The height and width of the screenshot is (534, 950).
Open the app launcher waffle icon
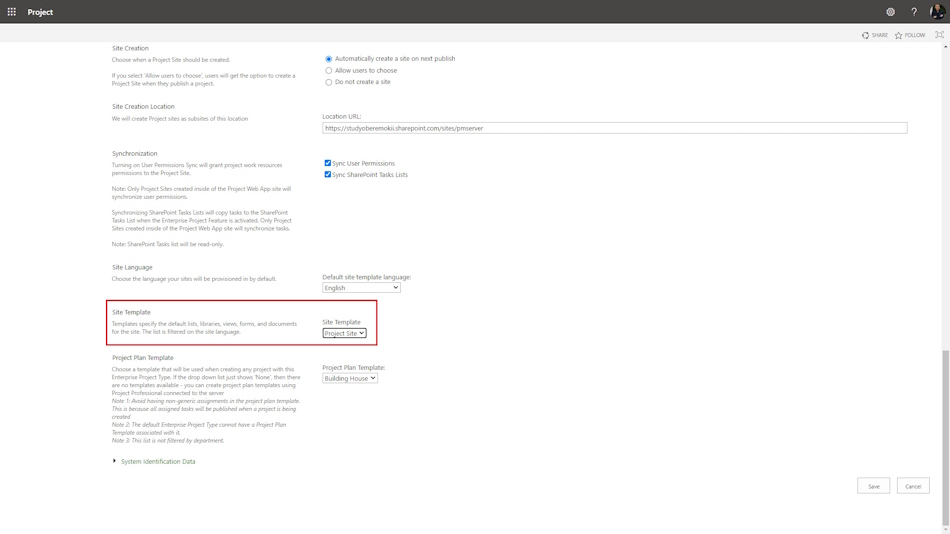point(12,12)
